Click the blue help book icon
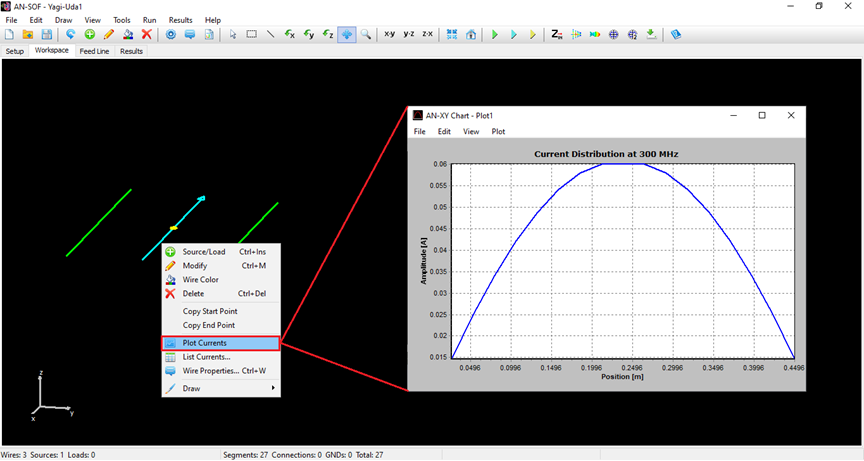The width and height of the screenshot is (864, 461). [x=676, y=34]
